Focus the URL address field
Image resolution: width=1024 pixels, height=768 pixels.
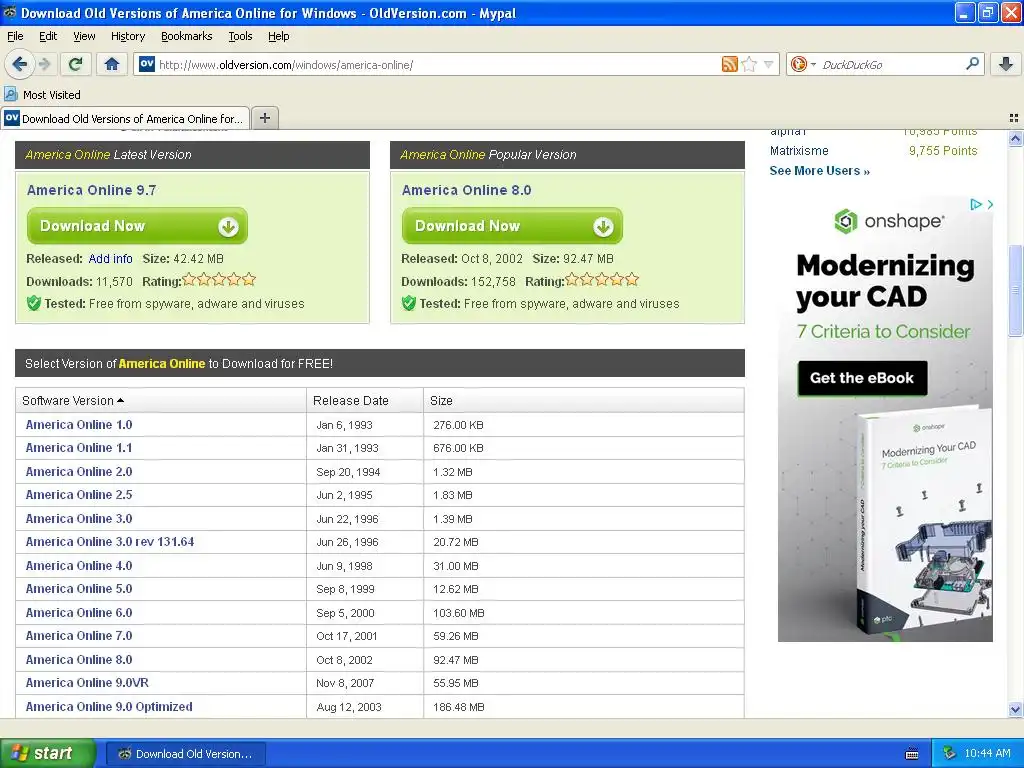436,65
